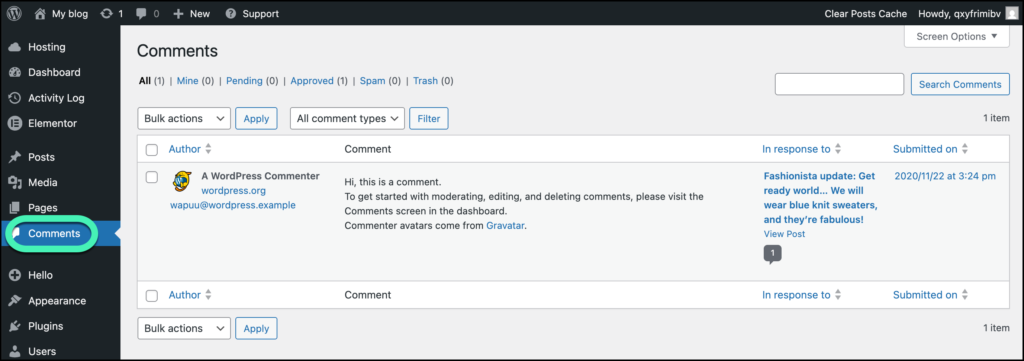Click the Wapuu commenter avatar
Image resolution: width=1024 pixels, height=361 pixels.
click(x=182, y=181)
